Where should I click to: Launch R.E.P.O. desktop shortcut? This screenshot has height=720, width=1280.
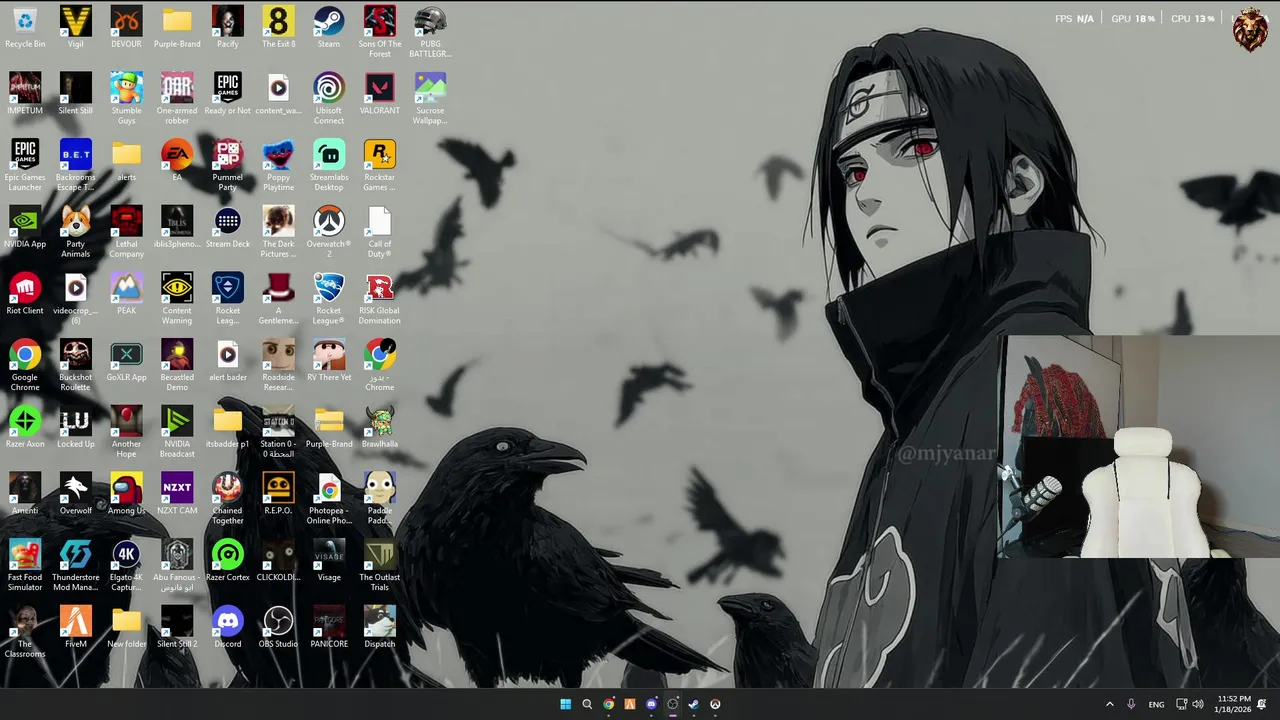(278, 495)
